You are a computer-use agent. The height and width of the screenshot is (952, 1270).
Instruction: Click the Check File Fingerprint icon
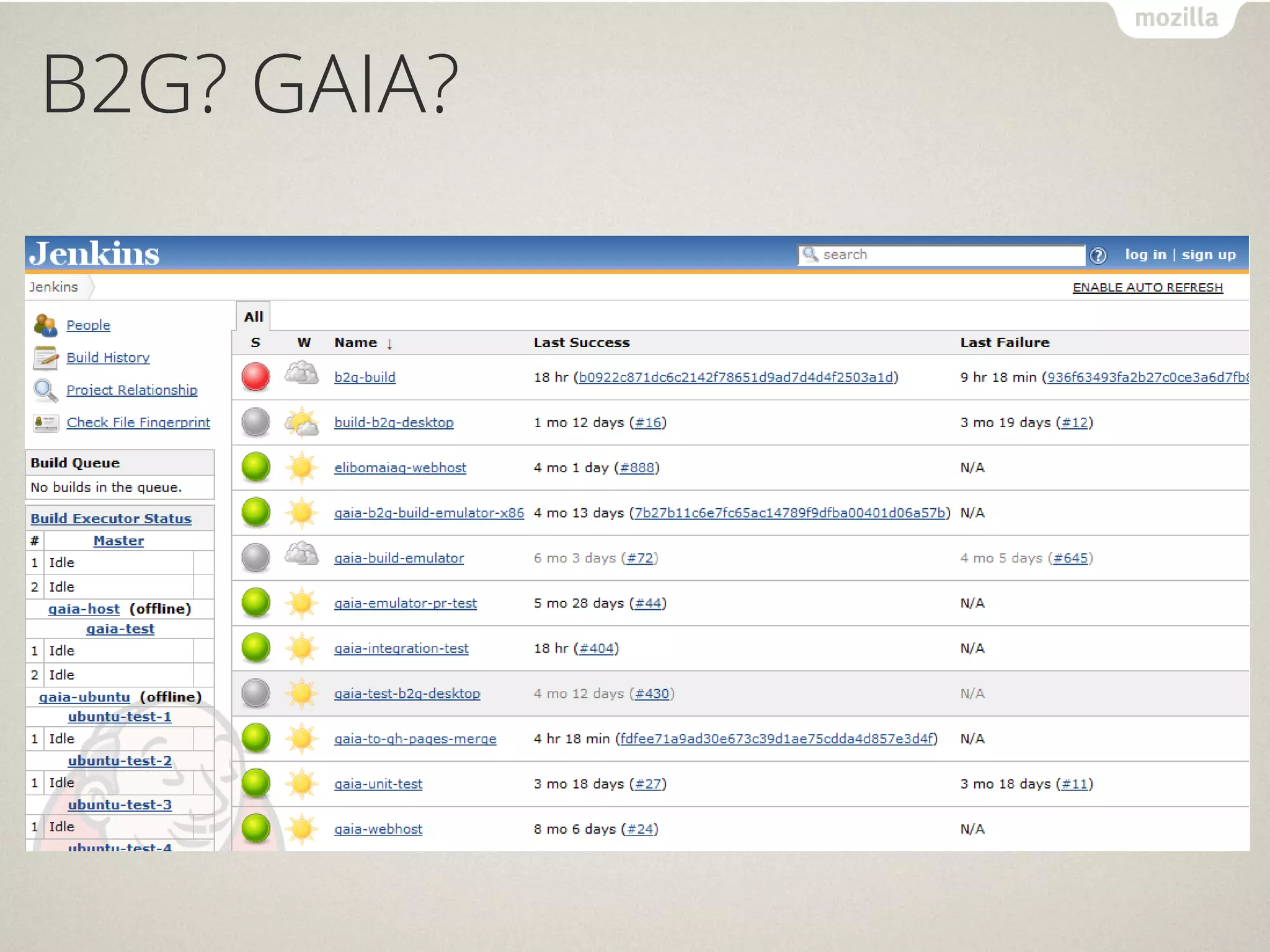click(x=46, y=423)
